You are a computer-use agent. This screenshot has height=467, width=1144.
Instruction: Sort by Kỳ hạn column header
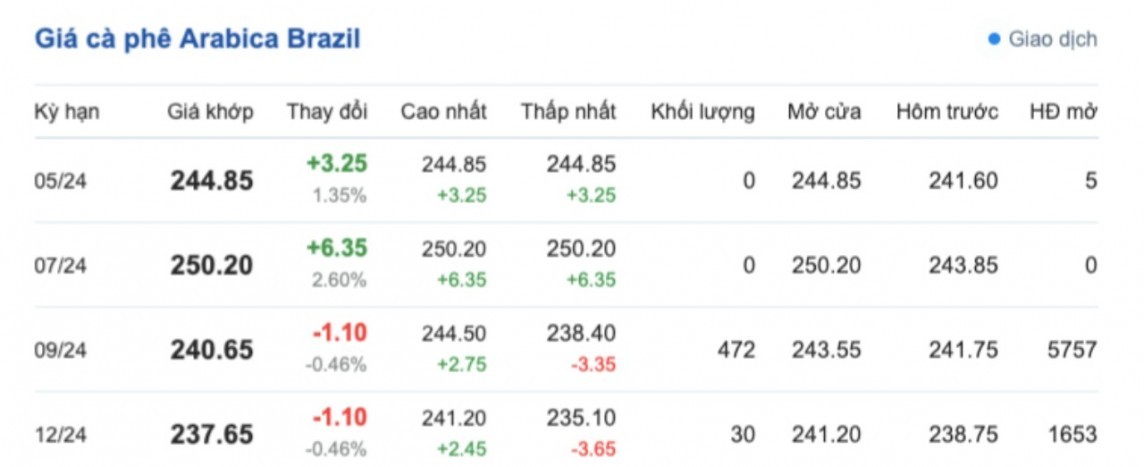(67, 111)
